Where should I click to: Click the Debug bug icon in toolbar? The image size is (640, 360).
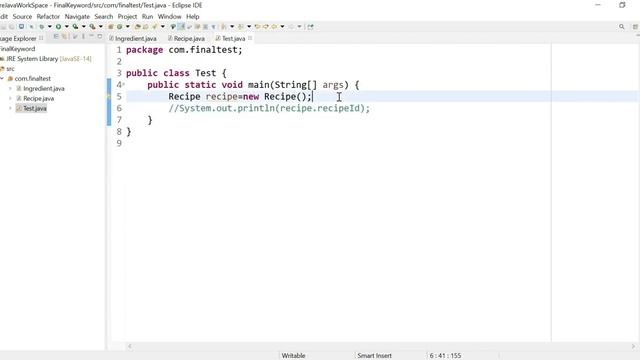[x=41, y=27]
